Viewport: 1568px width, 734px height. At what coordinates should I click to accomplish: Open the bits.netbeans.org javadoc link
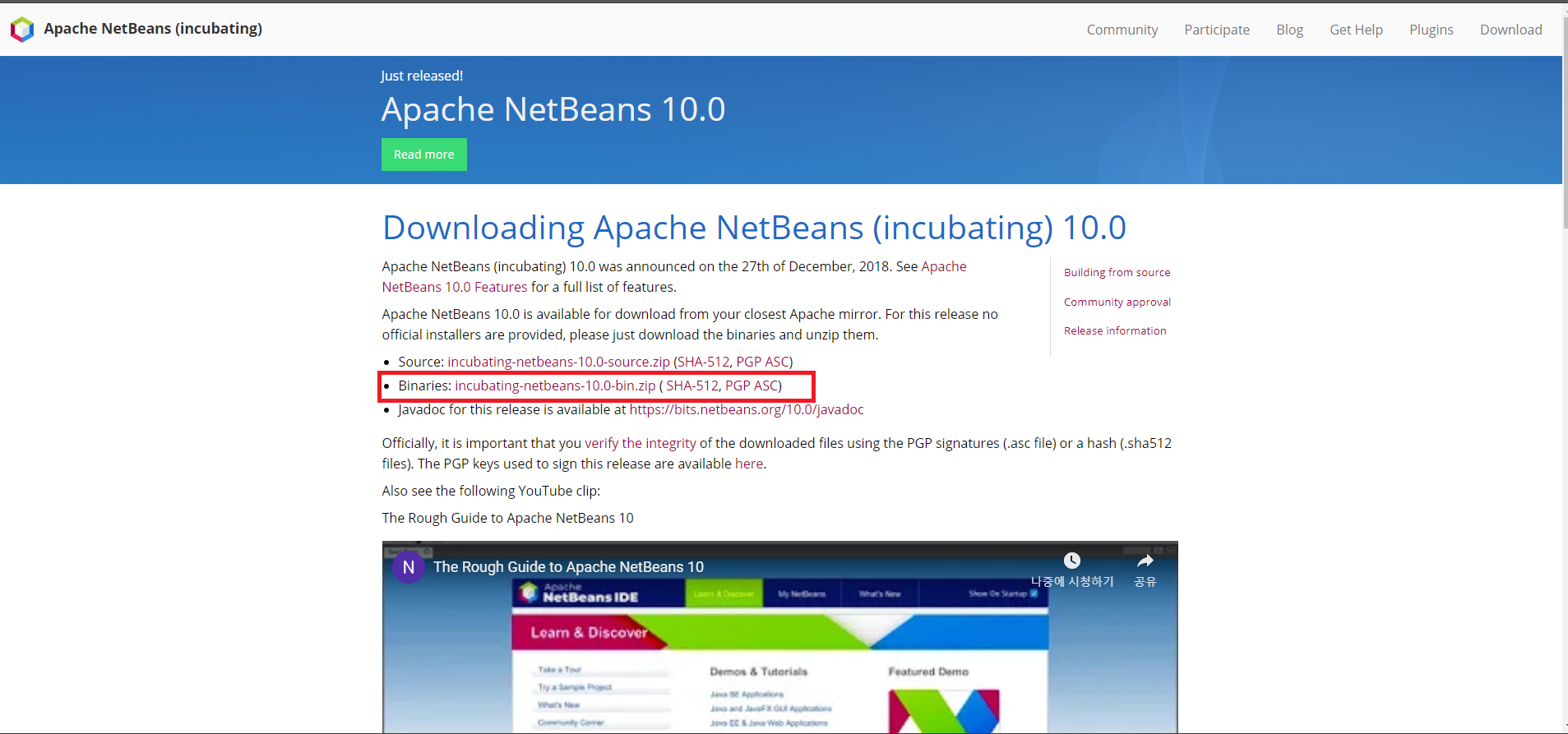tap(747, 409)
